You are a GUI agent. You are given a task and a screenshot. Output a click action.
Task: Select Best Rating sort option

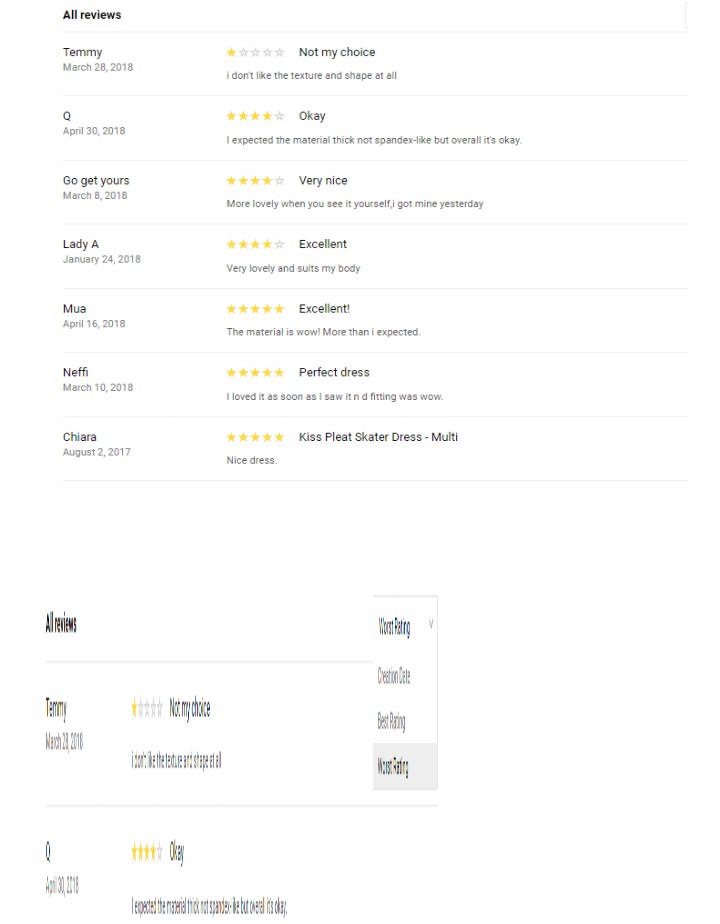(391, 721)
